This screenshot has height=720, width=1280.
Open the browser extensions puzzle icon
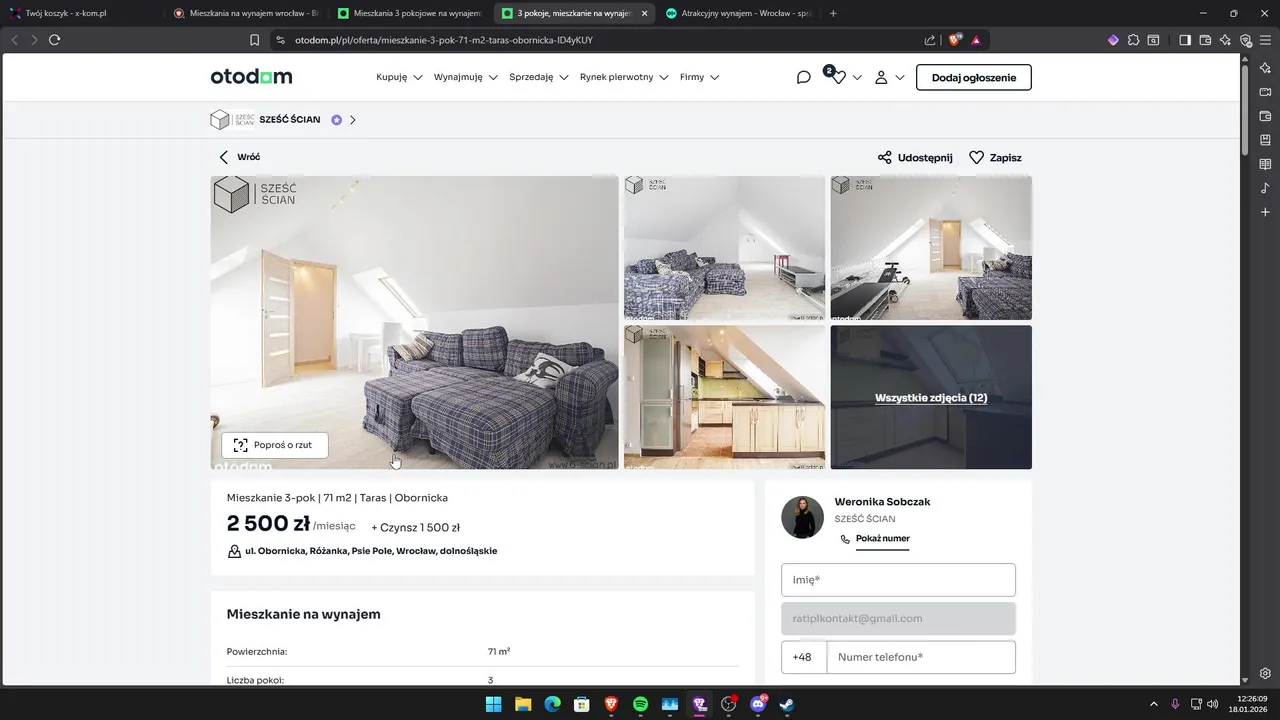(1133, 40)
